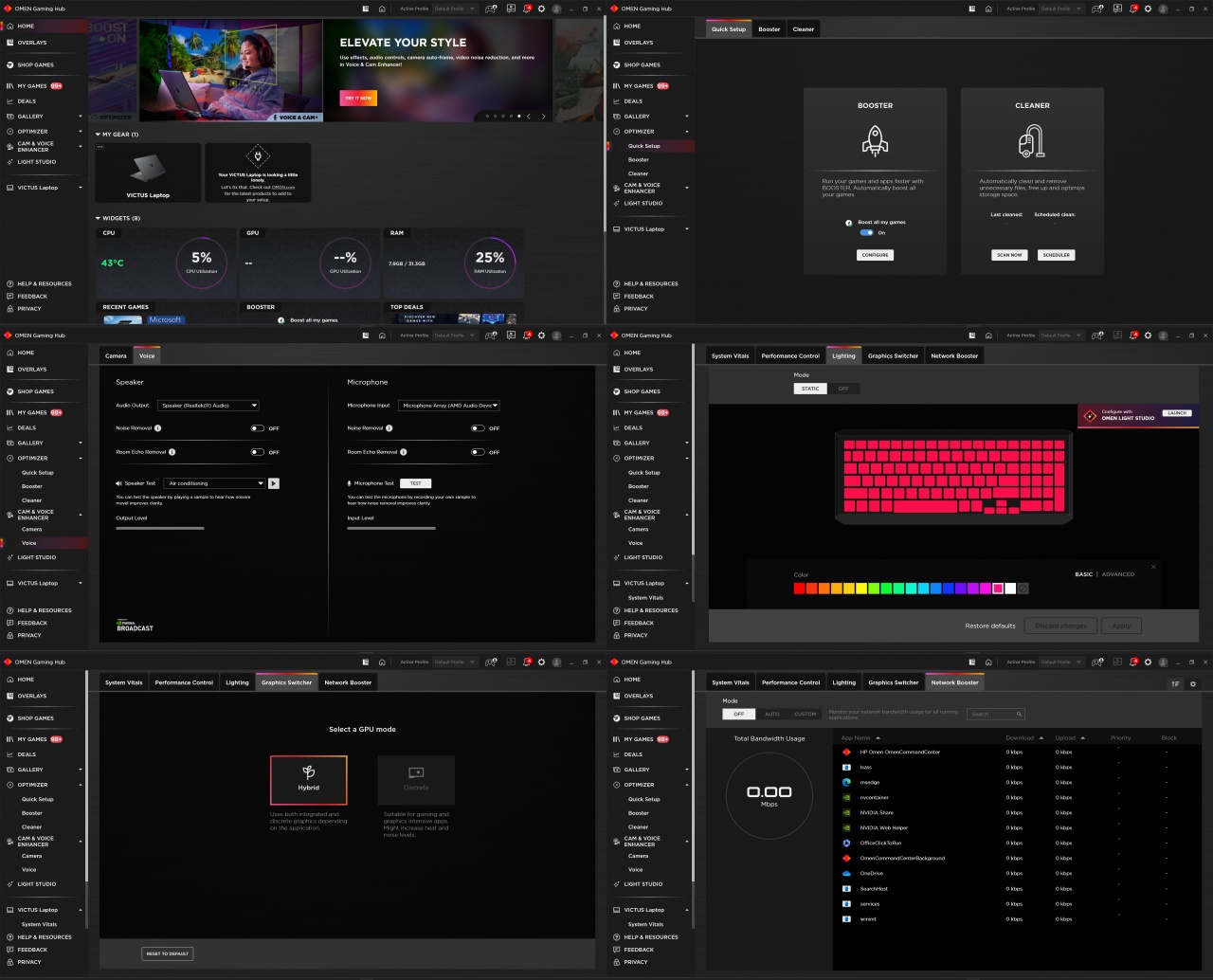Screen dimensions: 1213x980
Task: Click info icon beside Speaker Noise Removal
Action: (157, 428)
